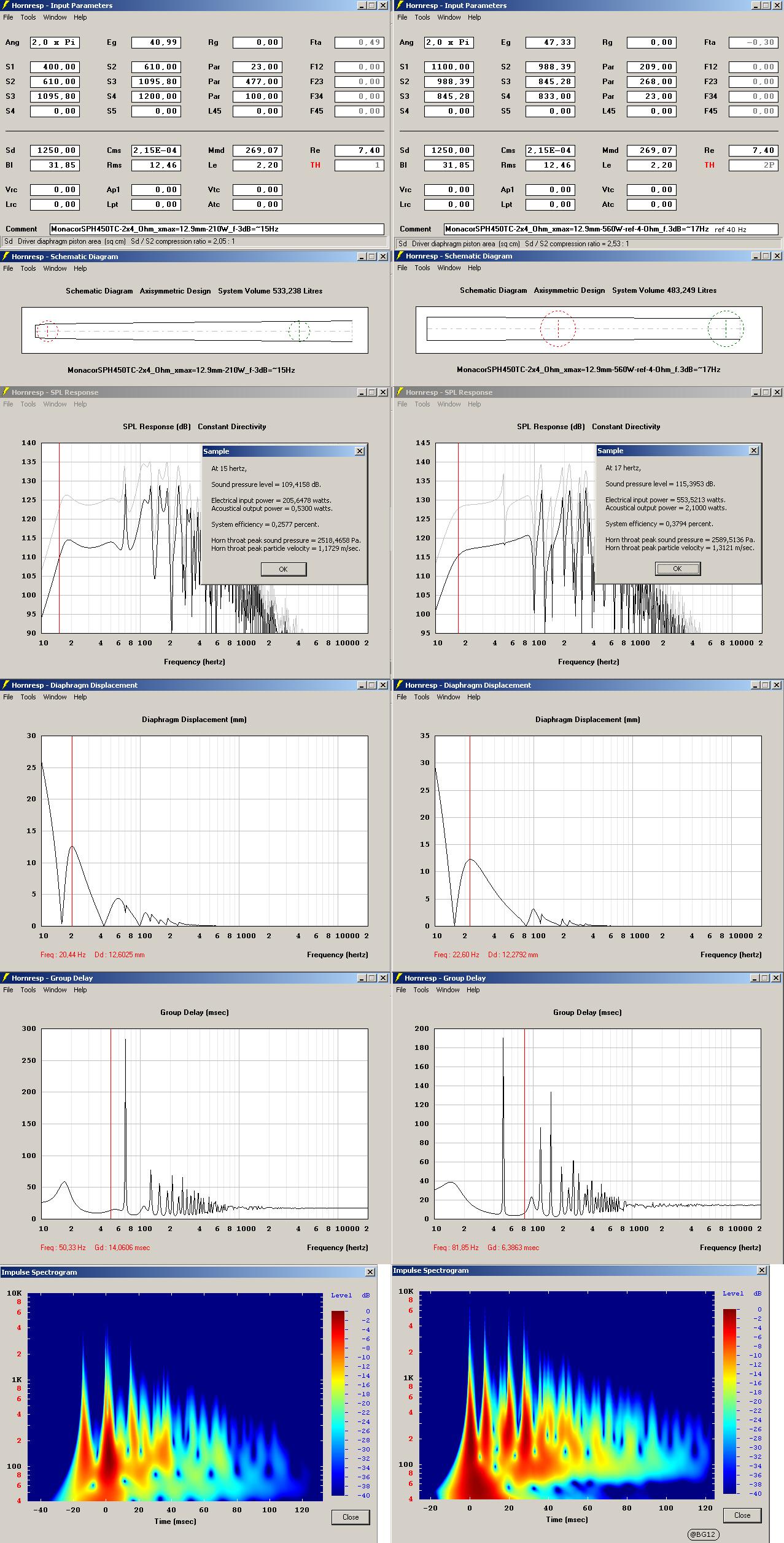The width and height of the screenshot is (784, 1543).
Task: Click right Comment field with 17Hz text
Action: coord(611,229)
